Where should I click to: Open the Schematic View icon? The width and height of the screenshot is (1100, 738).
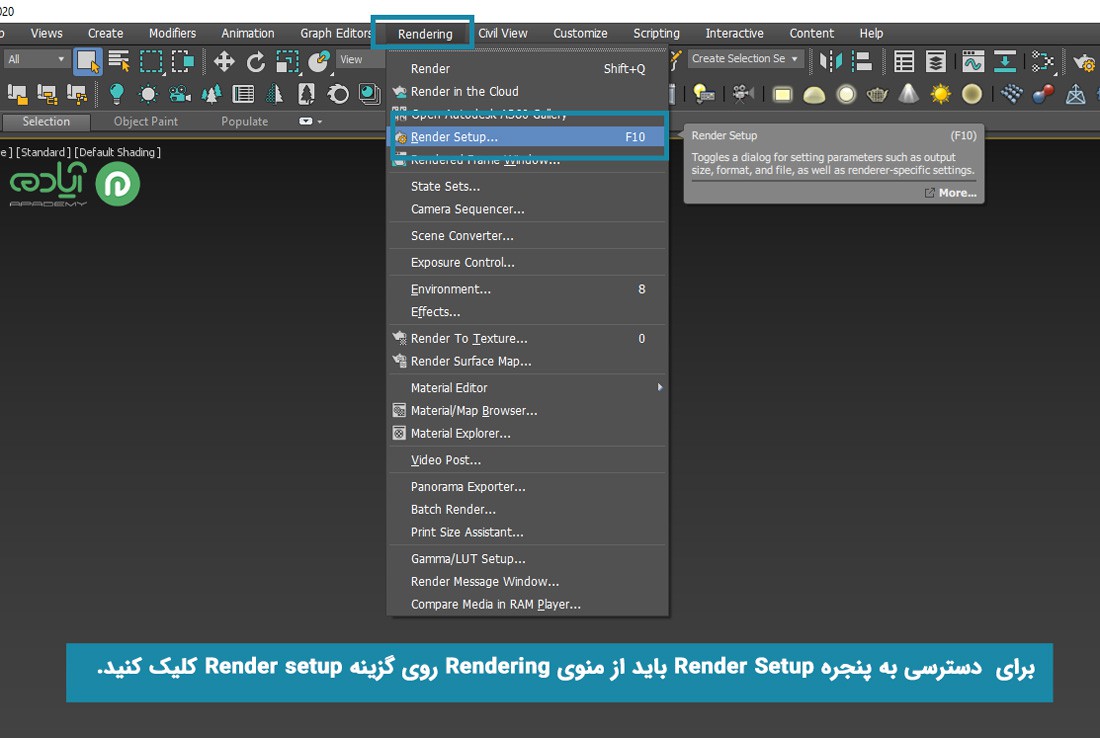tap(1043, 62)
